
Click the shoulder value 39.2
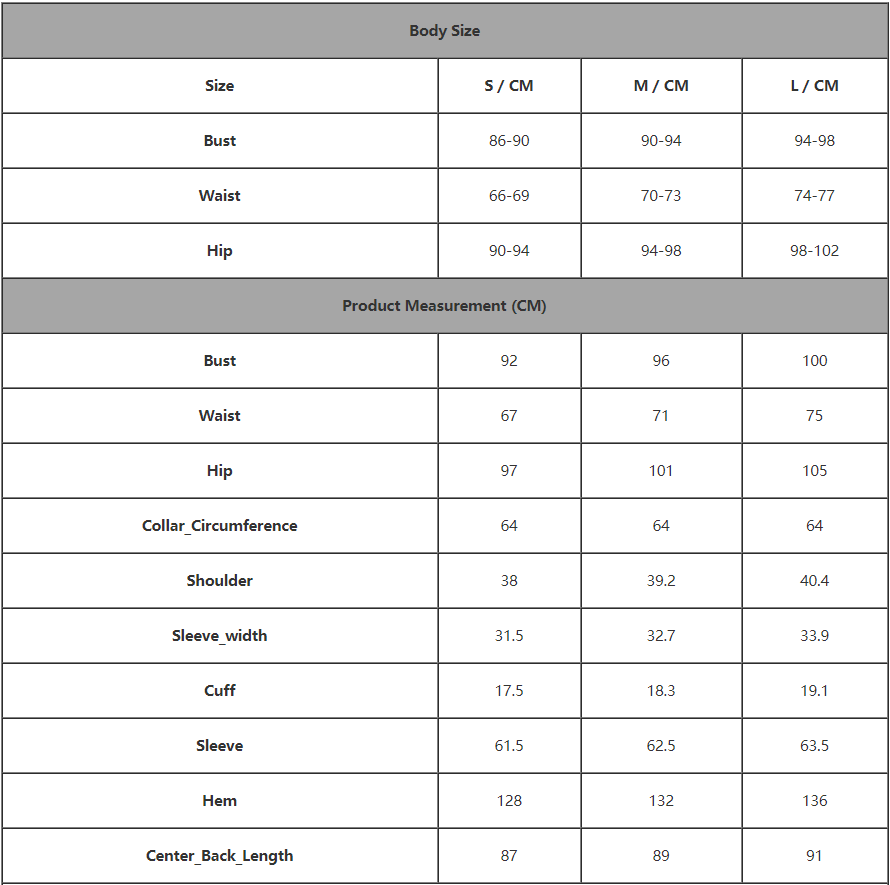point(661,581)
